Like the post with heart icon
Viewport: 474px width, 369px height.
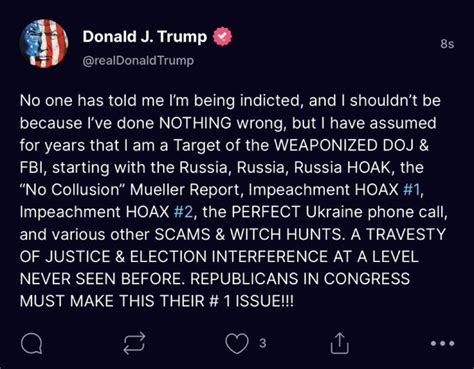(237, 343)
